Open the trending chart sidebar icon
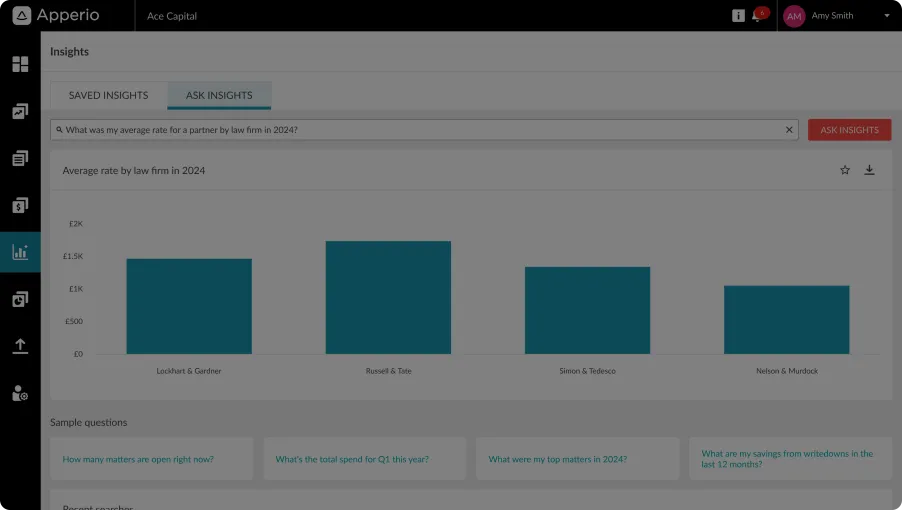The height and width of the screenshot is (510, 902). 20,111
